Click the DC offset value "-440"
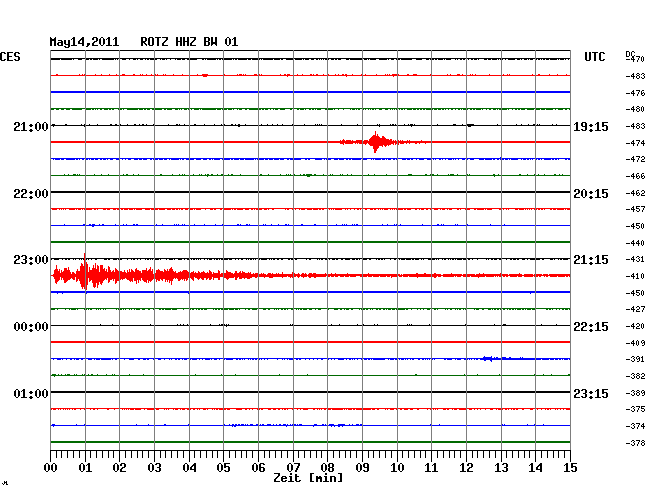650x494 pixels. 635,243
